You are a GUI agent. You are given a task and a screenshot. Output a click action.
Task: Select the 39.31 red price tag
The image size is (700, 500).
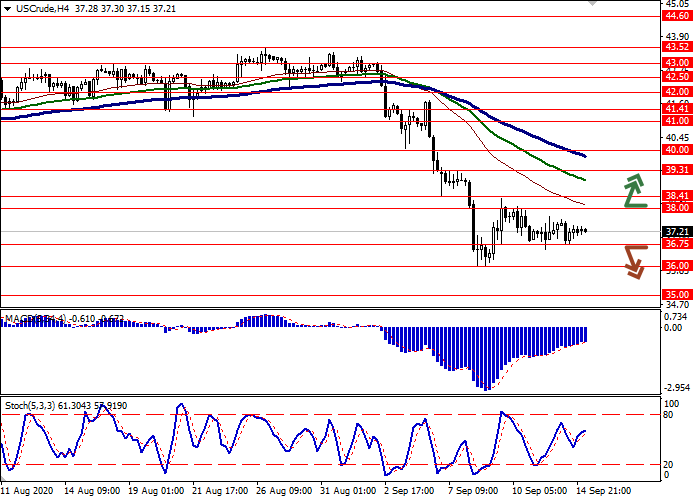tap(677, 170)
